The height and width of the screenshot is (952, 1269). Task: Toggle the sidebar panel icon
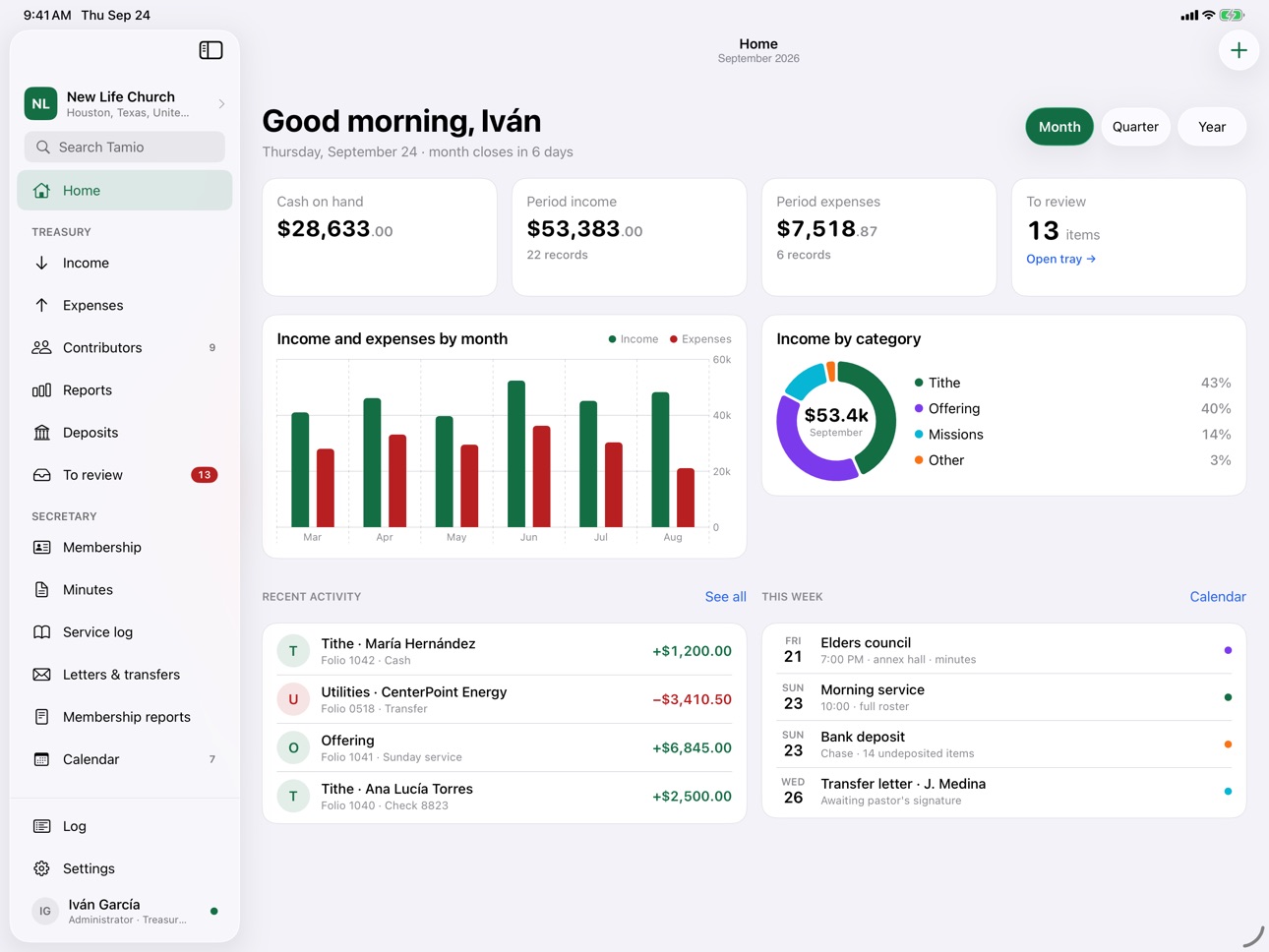(211, 50)
